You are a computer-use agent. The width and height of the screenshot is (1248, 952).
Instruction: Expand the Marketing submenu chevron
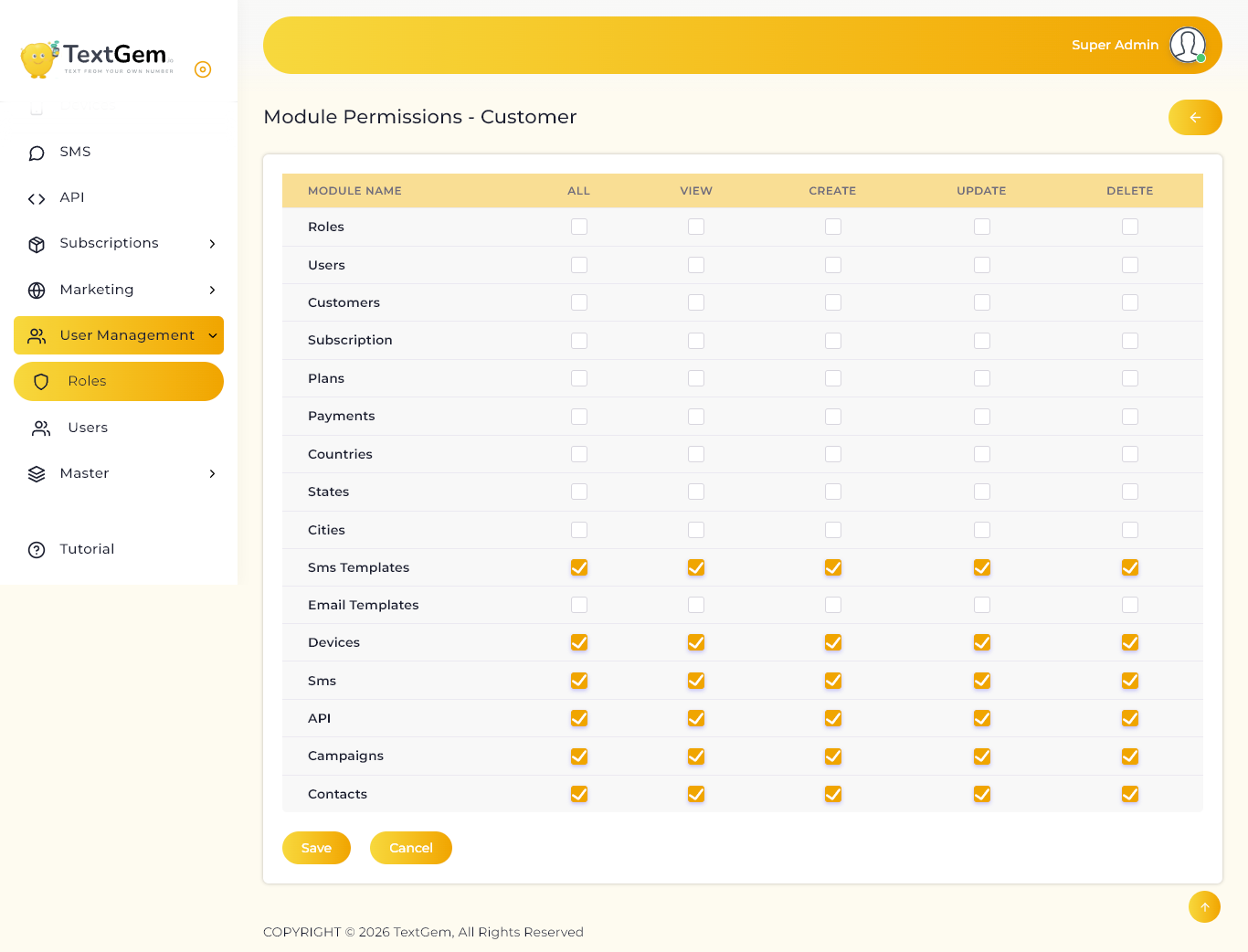coord(212,291)
